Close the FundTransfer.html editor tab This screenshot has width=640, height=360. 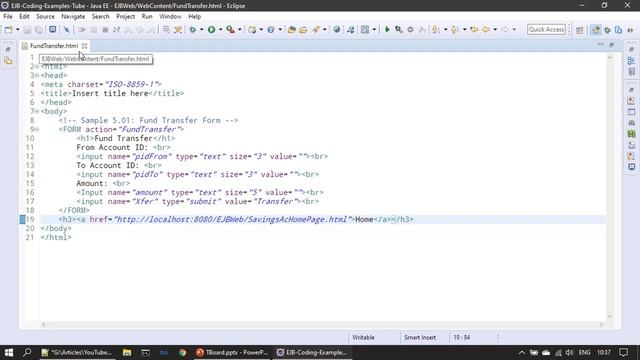point(84,46)
